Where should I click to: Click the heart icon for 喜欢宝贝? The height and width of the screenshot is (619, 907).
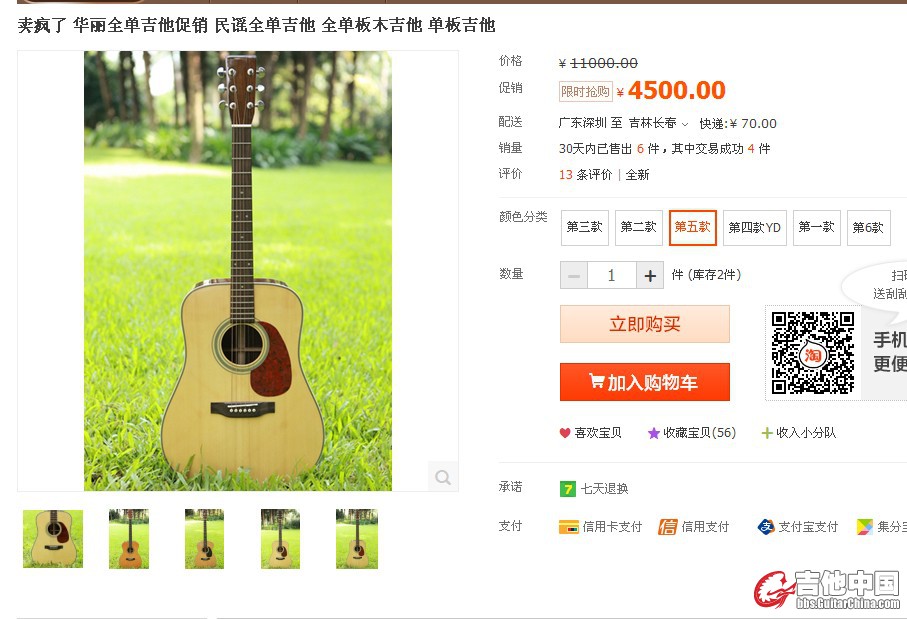tap(565, 433)
